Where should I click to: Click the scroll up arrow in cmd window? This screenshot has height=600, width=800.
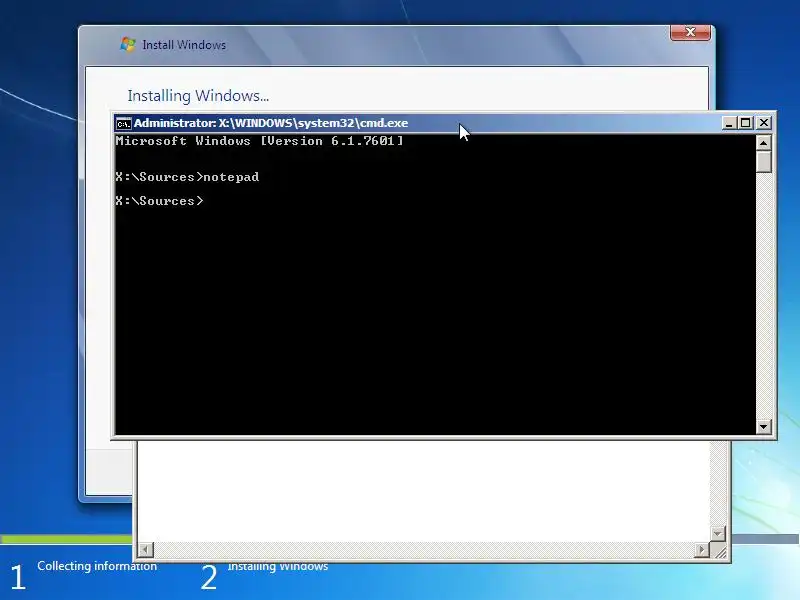click(x=763, y=143)
